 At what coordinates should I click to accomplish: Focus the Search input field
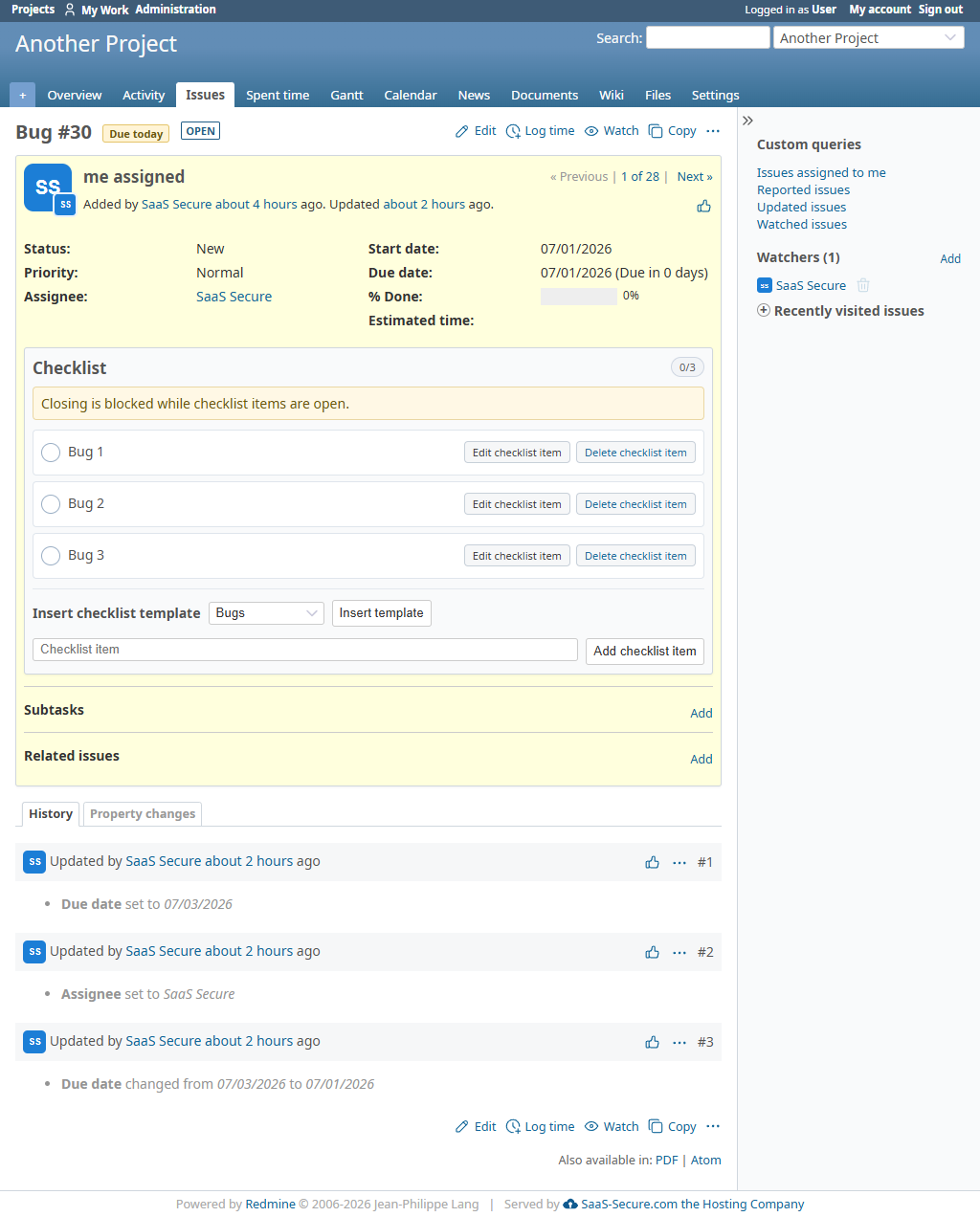(708, 37)
